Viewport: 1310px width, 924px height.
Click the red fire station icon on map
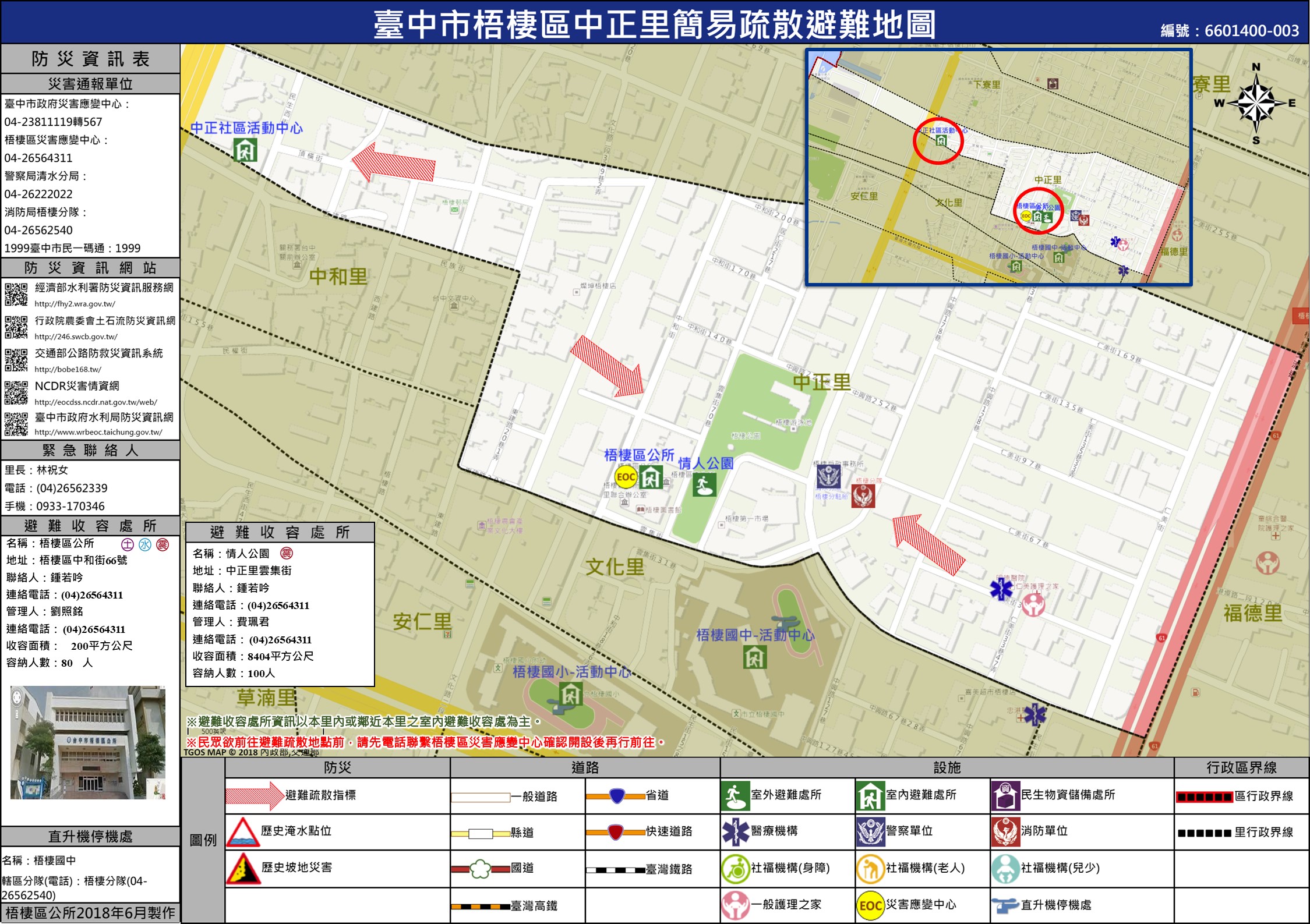tap(863, 496)
